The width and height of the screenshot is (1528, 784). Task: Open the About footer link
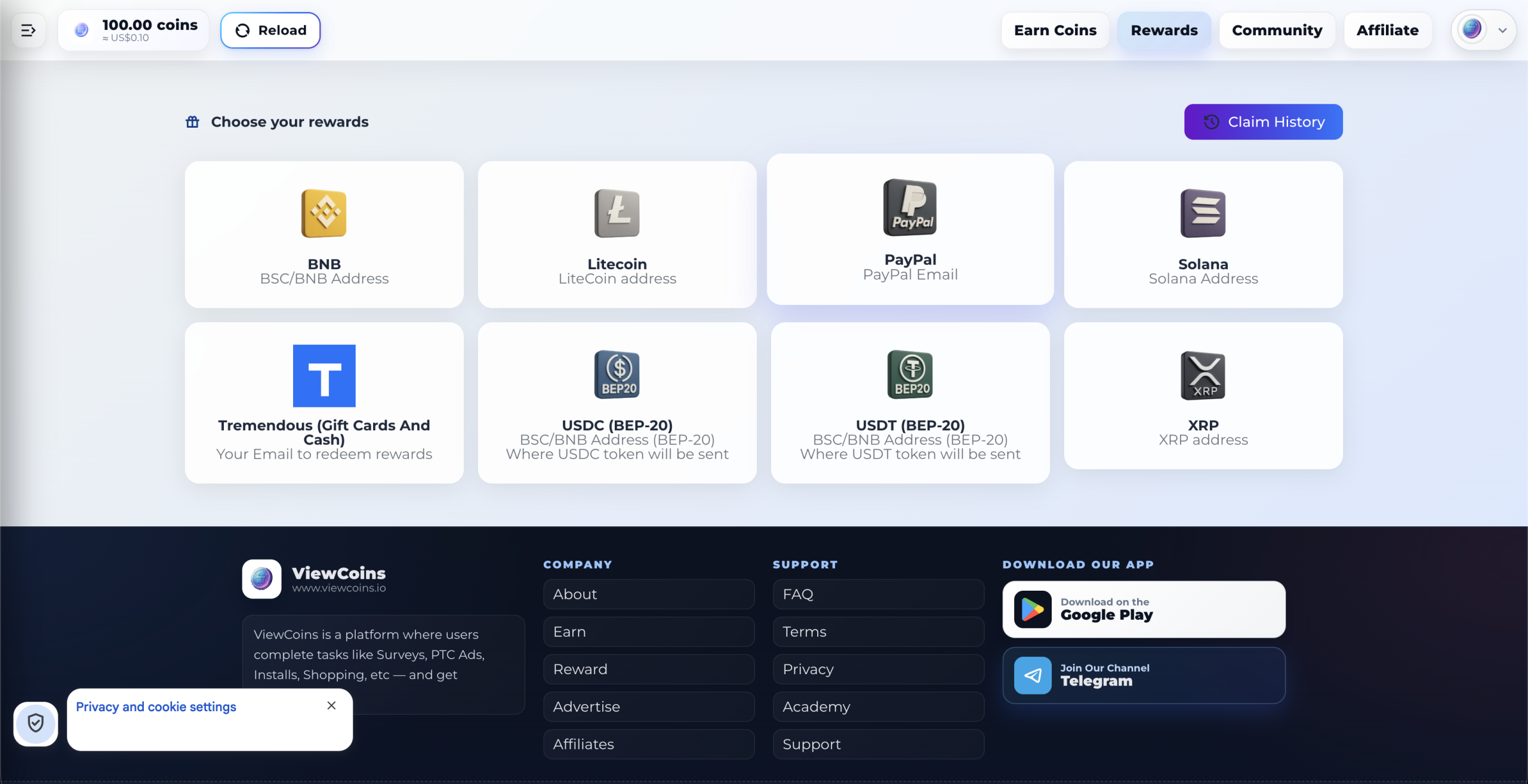point(649,594)
